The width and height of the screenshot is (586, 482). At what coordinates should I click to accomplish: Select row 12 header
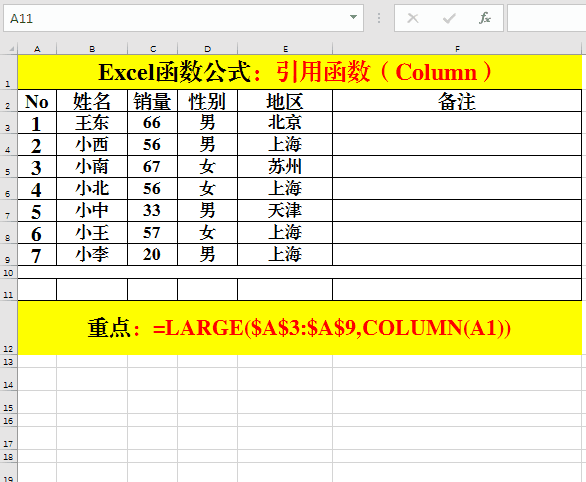[x=8, y=328]
